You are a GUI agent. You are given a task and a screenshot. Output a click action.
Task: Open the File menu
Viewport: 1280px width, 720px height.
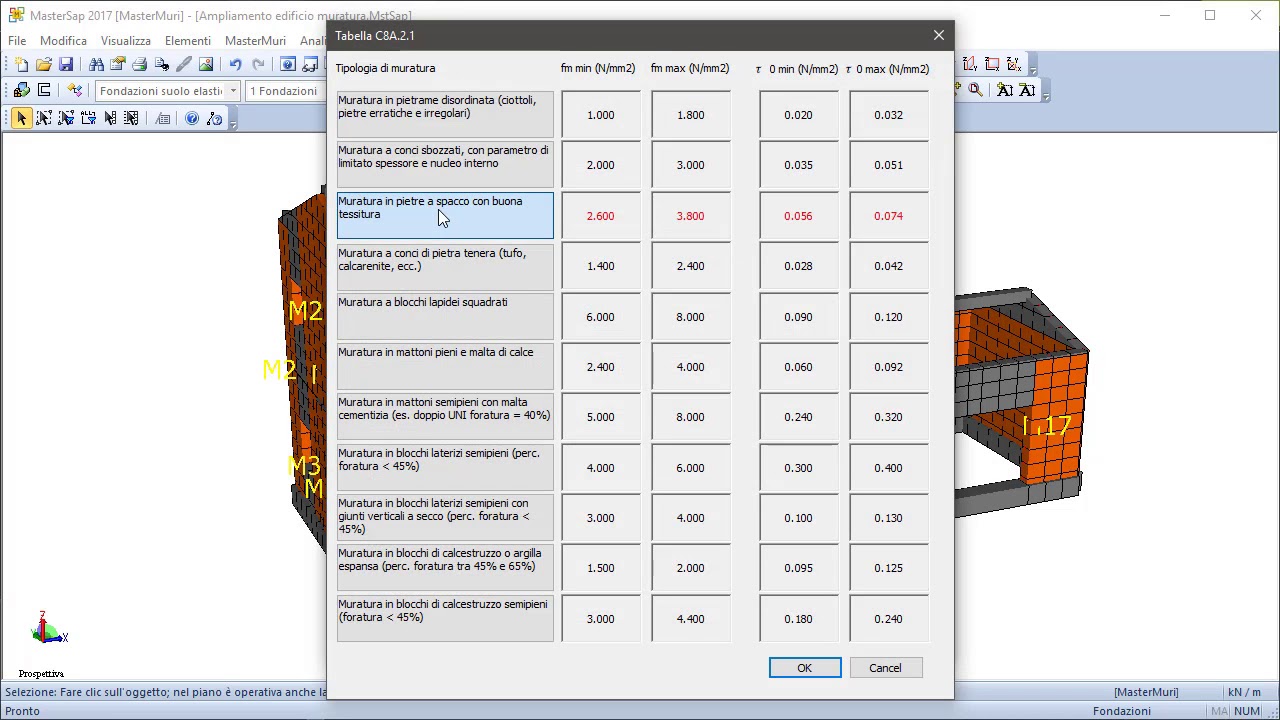click(17, 41)
